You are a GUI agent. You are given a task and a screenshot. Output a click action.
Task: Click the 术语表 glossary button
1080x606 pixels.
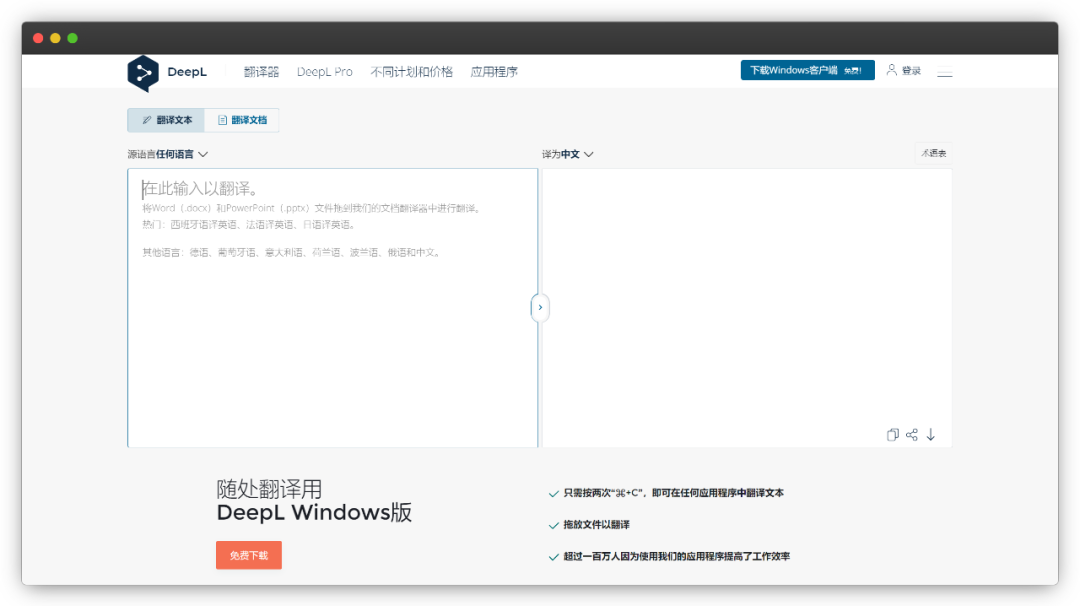(x=933, y=153)
